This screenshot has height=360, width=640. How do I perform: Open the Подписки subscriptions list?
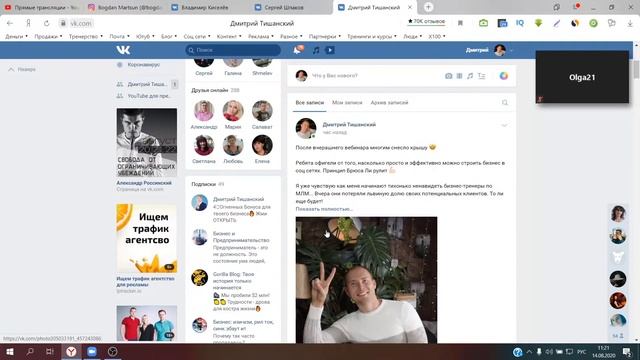click(x=207, y=184)
